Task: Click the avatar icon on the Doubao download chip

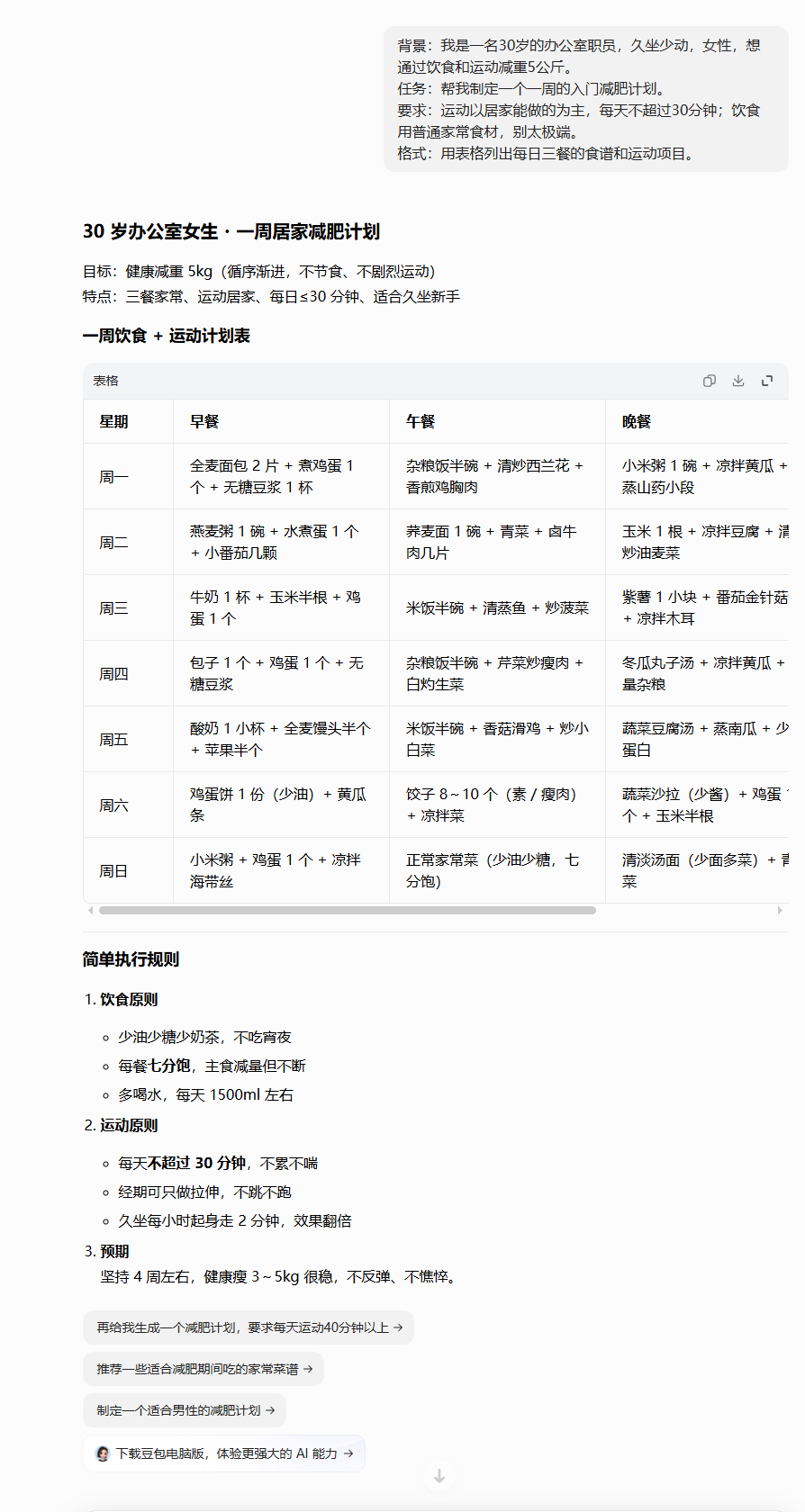Action: 103,1453
